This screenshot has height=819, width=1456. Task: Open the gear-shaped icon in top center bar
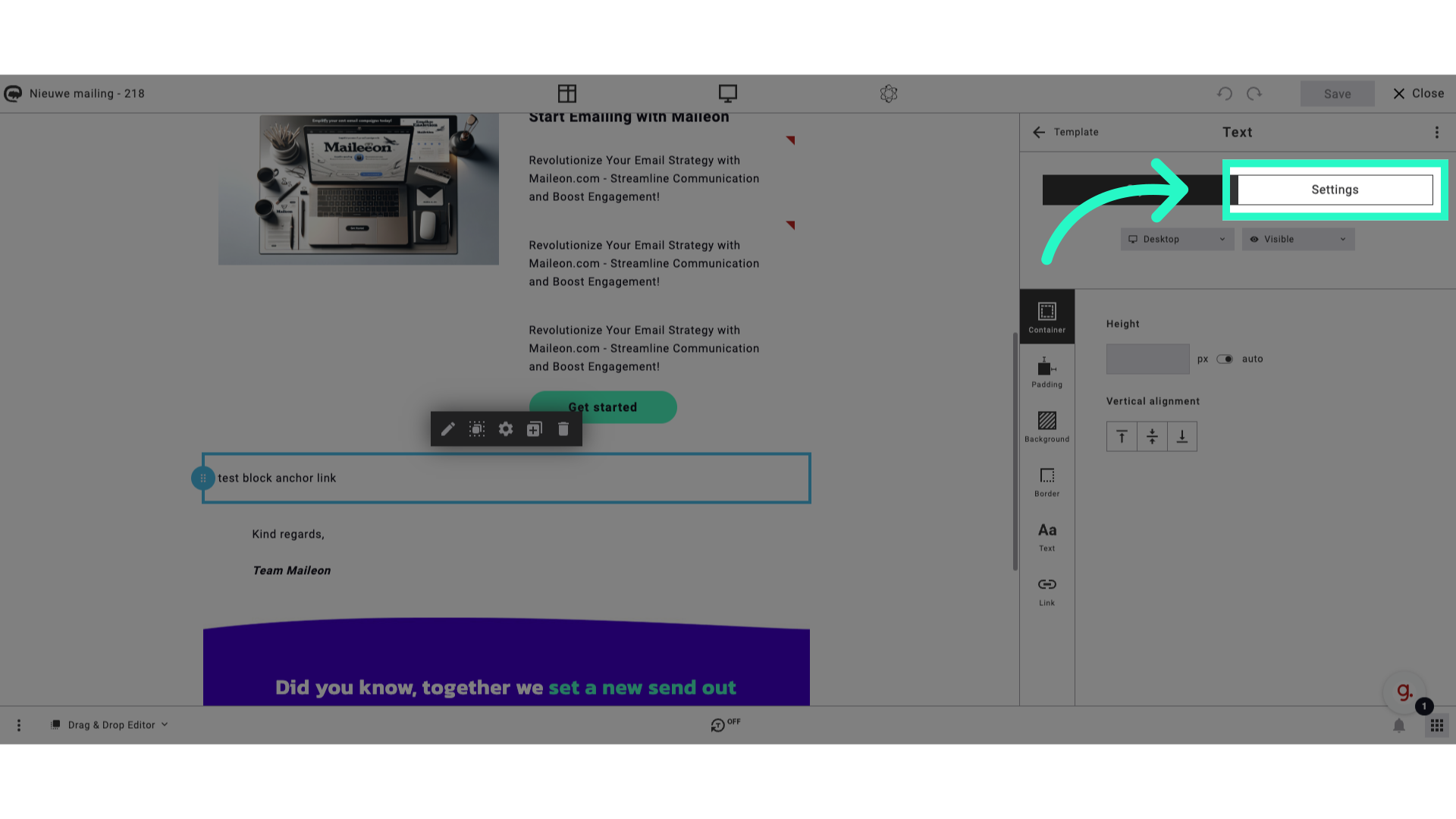click(x=889, y=93)
